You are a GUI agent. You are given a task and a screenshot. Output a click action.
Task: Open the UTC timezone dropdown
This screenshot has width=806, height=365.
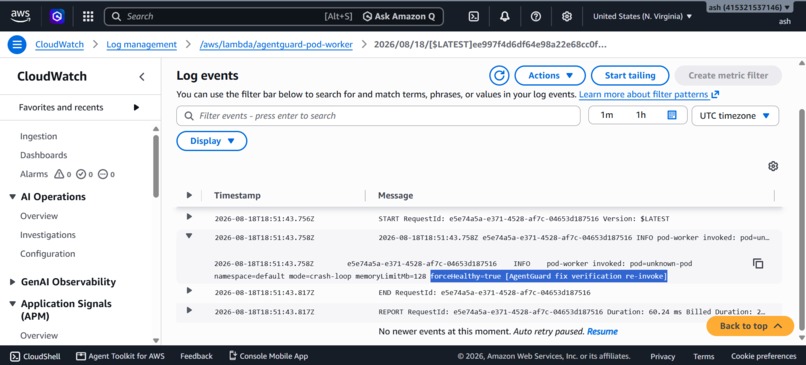[x=735, y=116]
